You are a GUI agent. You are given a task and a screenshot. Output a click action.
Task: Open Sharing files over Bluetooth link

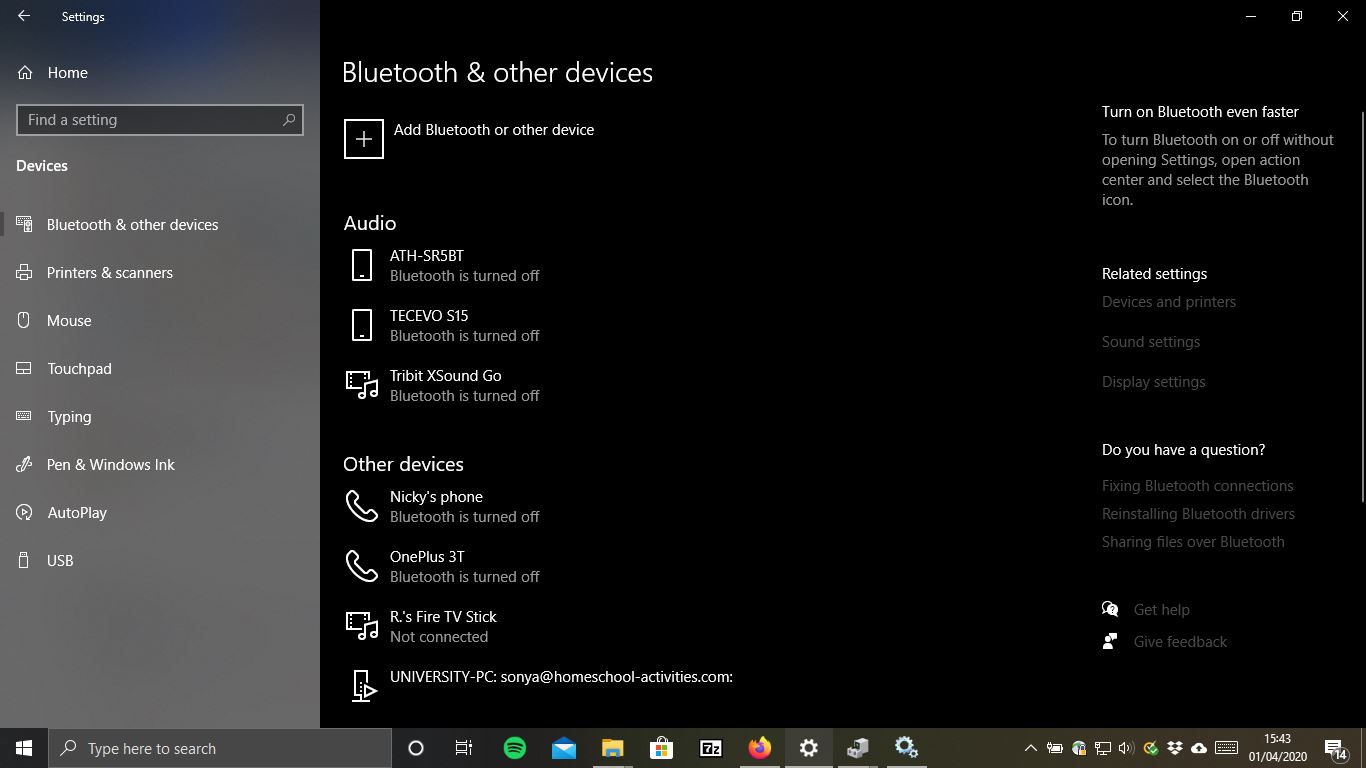click(x=1193, y=542)
